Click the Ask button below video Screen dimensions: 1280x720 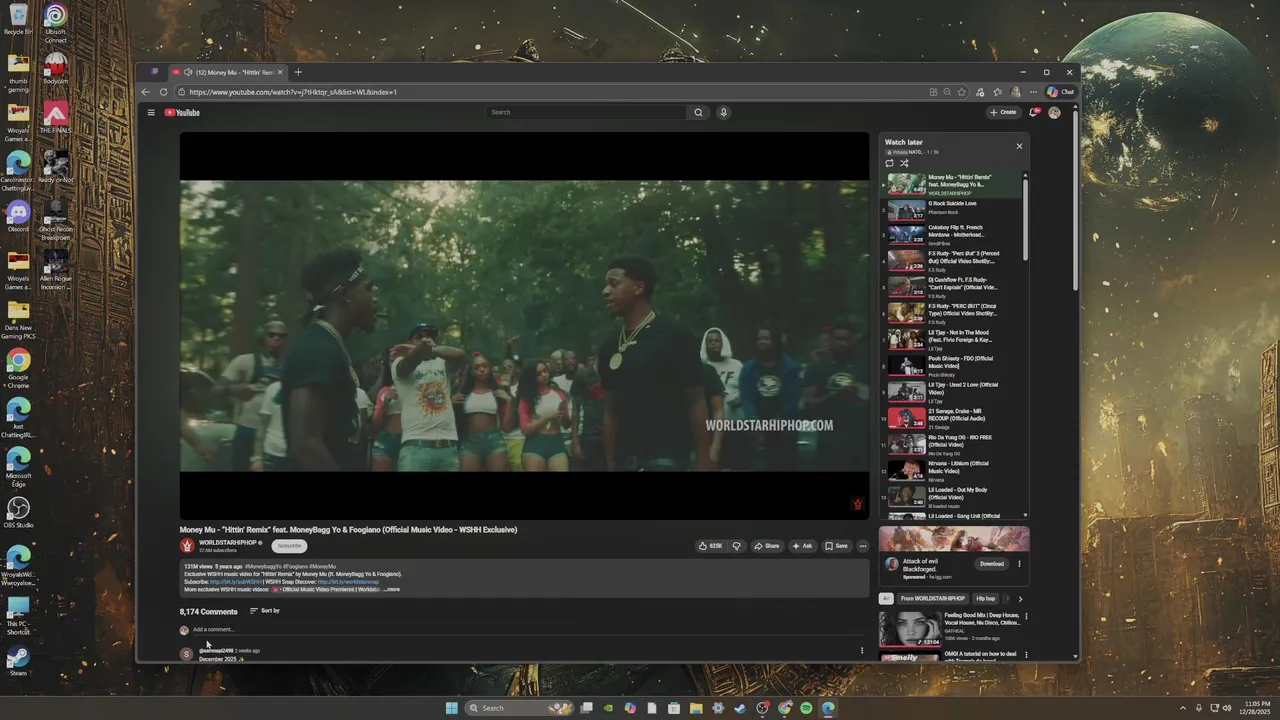pyautogui.click(x=803, y=546)
